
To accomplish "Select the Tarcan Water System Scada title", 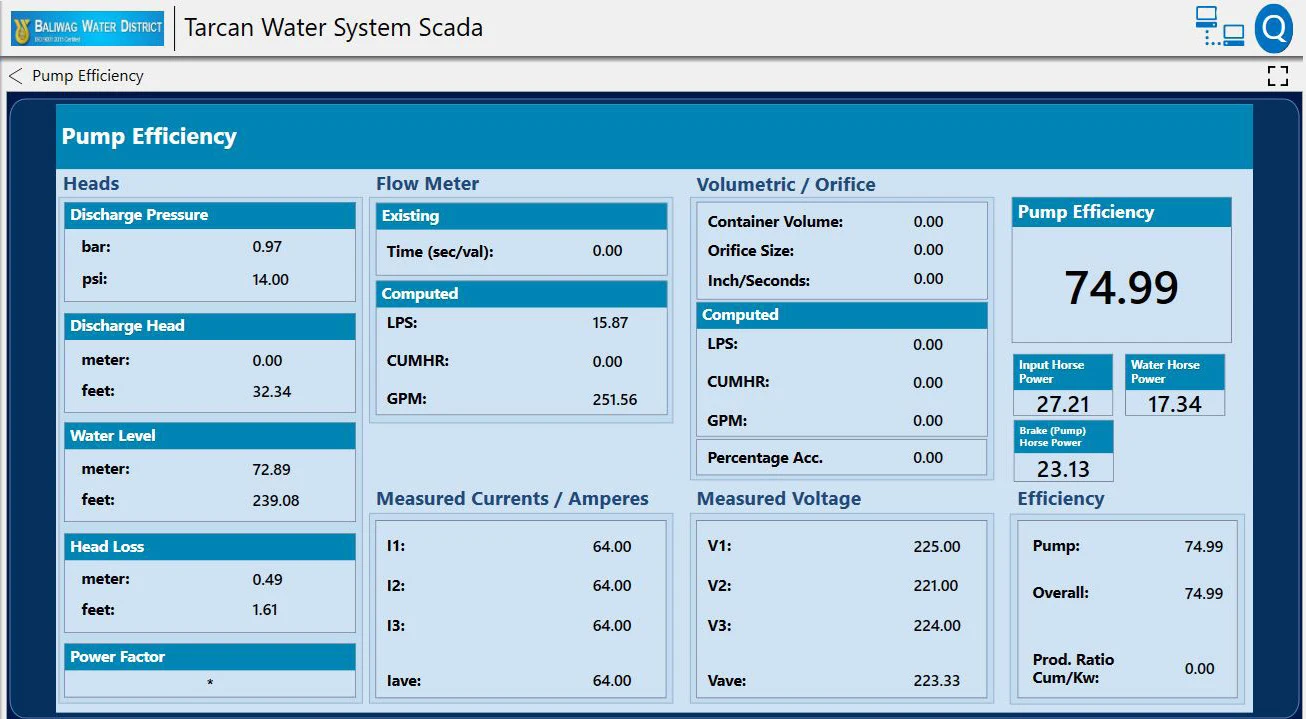I will point(332,27).
